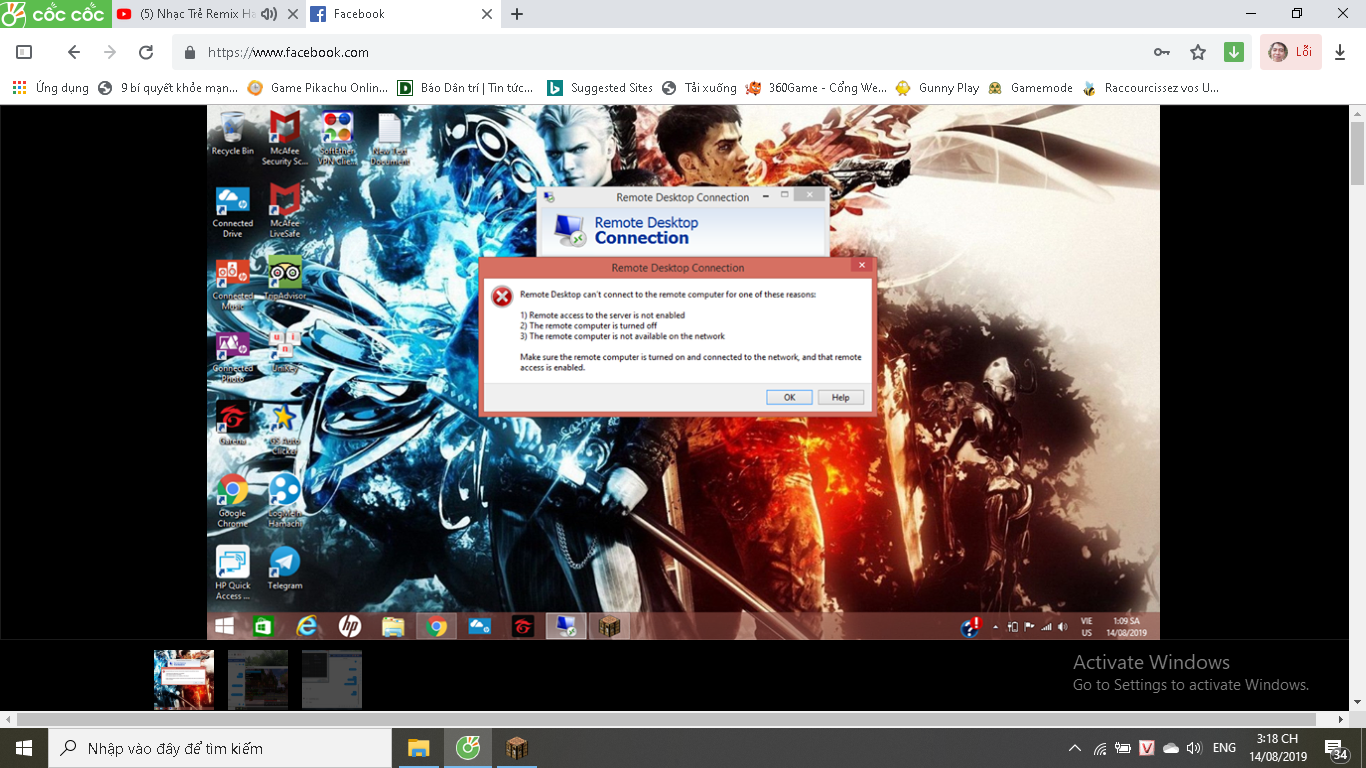The height and width of the screenshot is (768, 1366).
Task: Open a new browser tab
Action: (x=517, y=14)
